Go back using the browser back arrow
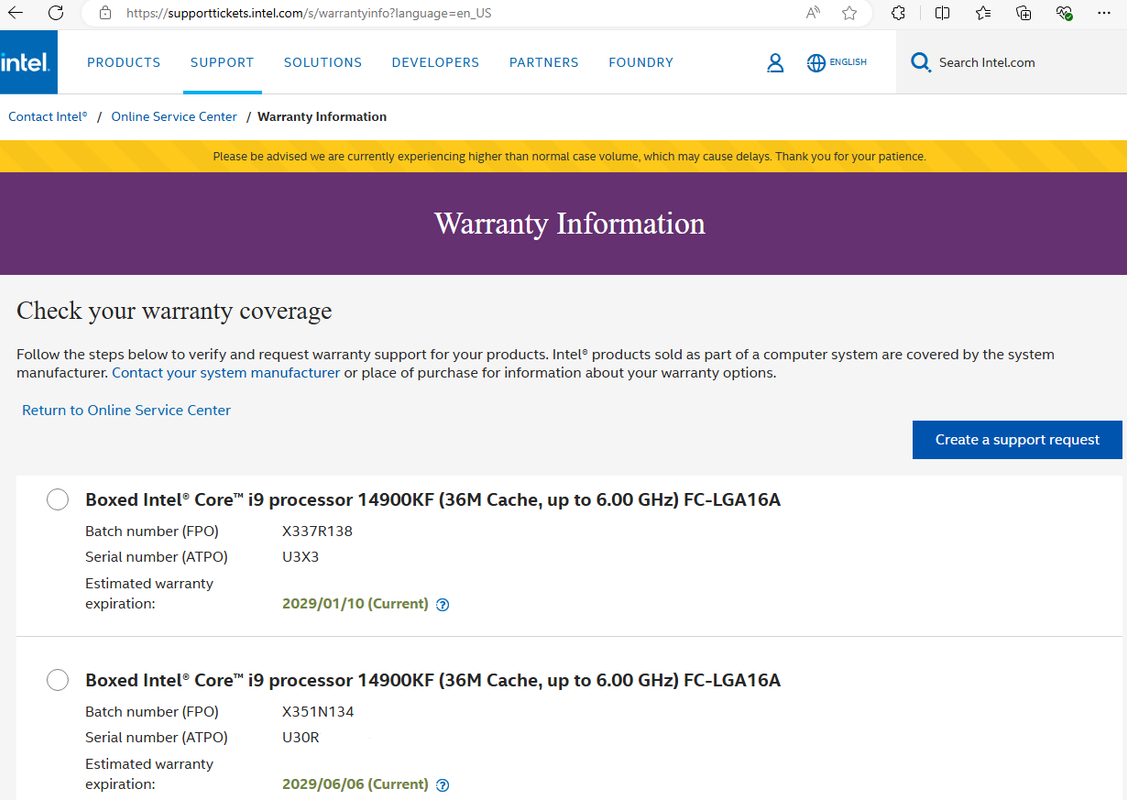 click(15, 12)
